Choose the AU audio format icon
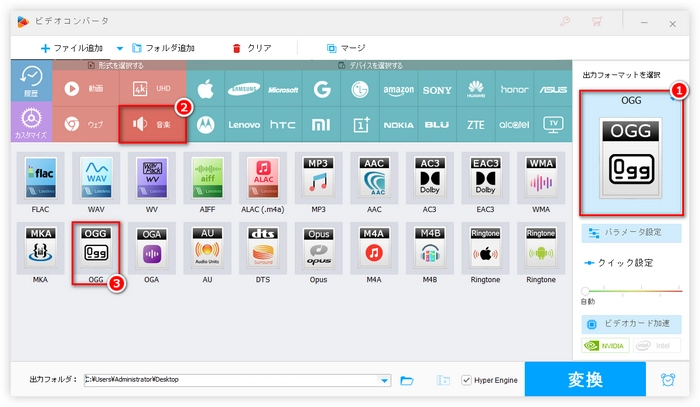This screenshot has width=700, height=407. (x=207, y=248)
